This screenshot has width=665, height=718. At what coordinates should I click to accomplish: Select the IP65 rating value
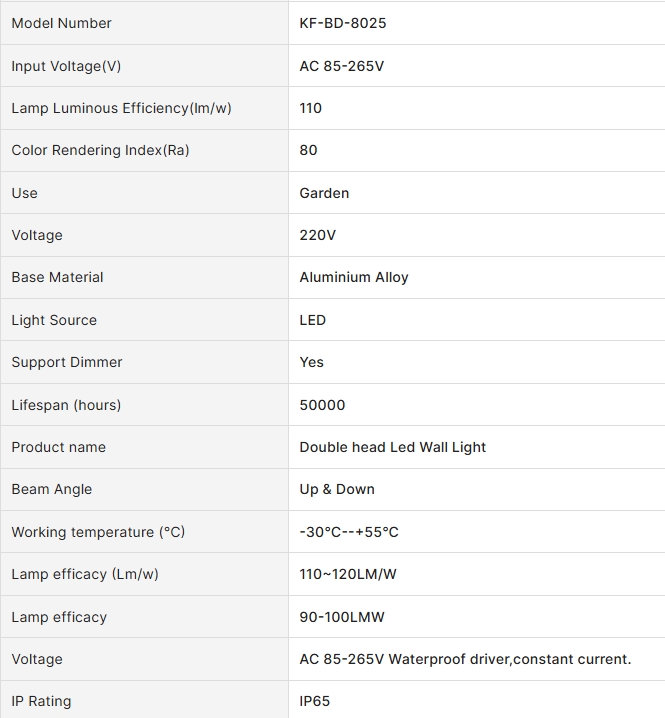[315, 701]
